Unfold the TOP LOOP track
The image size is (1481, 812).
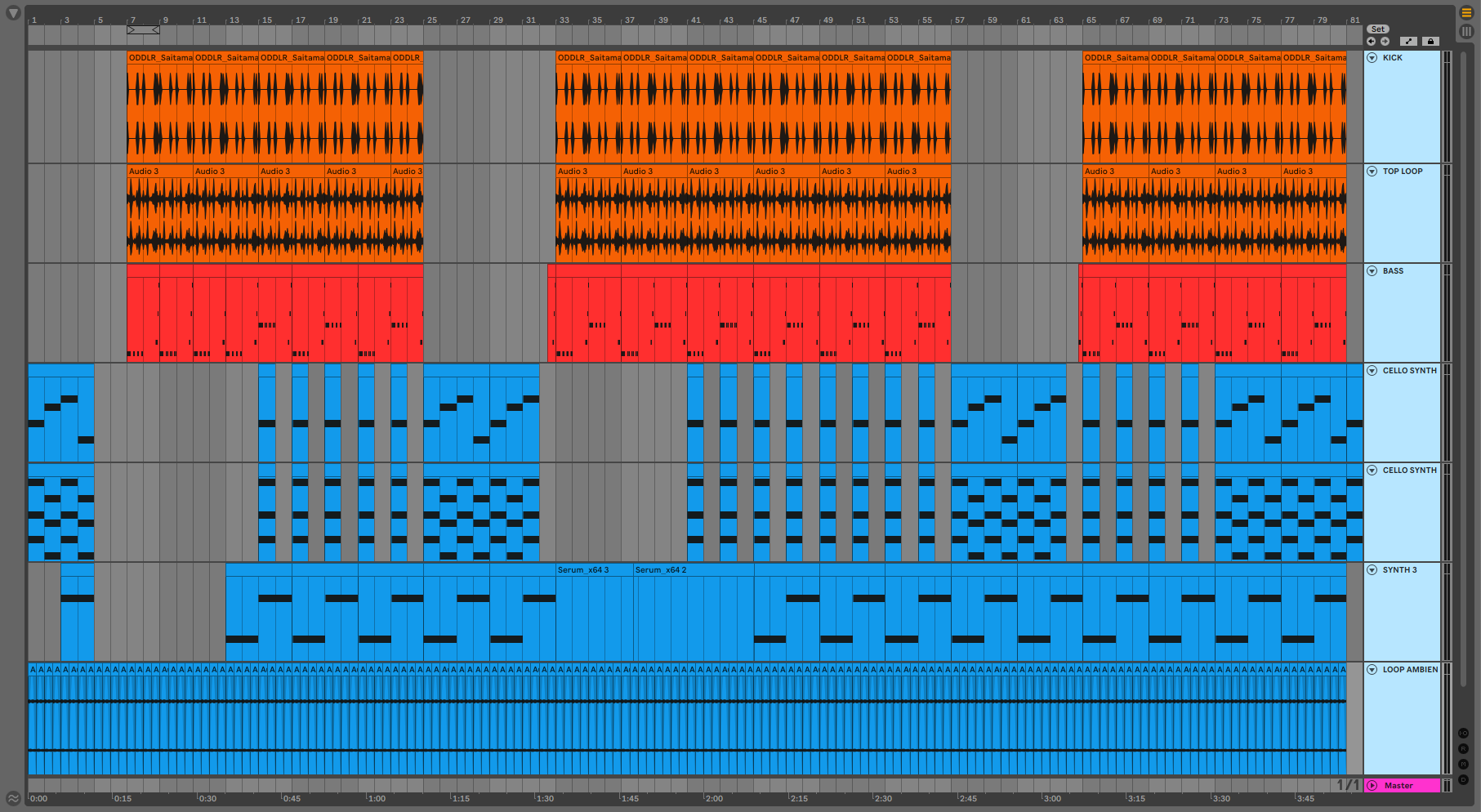pos(1372,172)
